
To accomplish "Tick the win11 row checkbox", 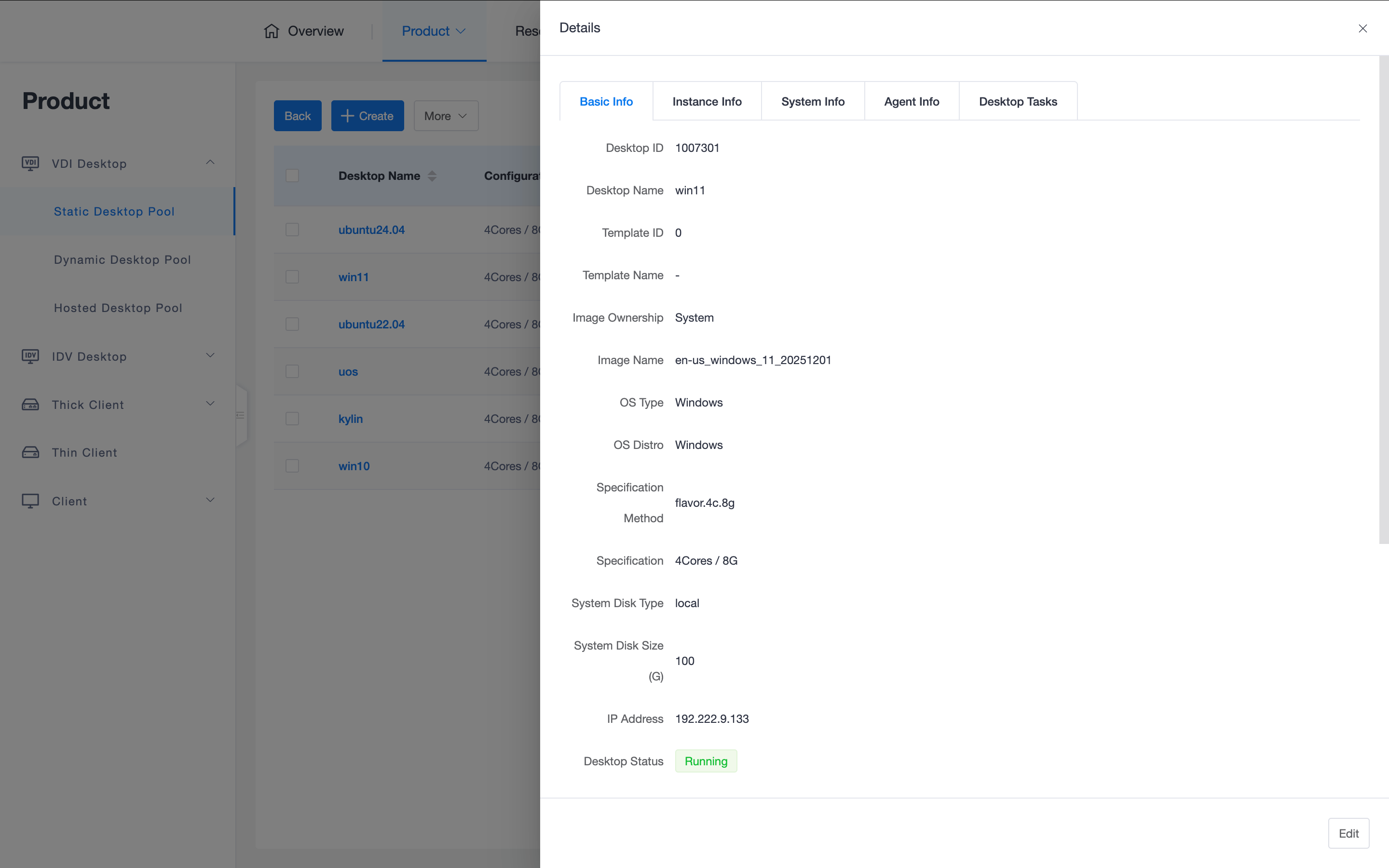I will 292,277.
